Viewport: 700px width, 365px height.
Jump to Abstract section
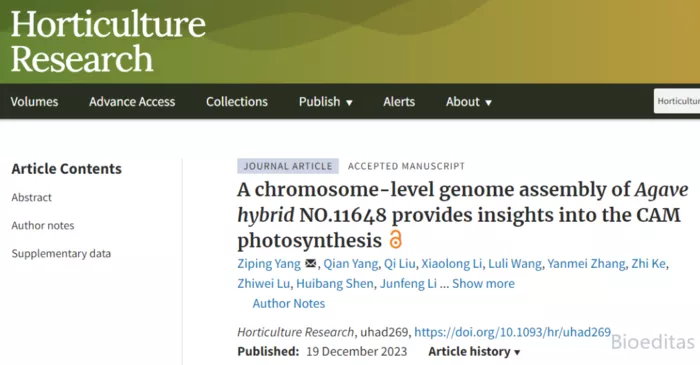pos(32,197)
